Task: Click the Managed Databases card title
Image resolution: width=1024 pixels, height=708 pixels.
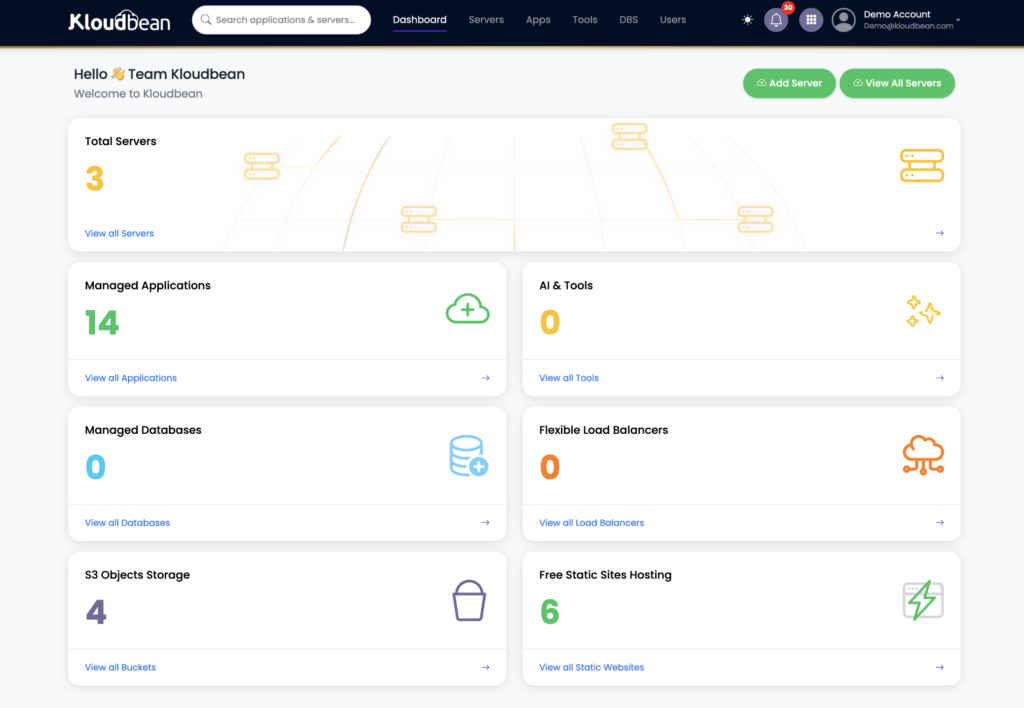Action: 143,430
